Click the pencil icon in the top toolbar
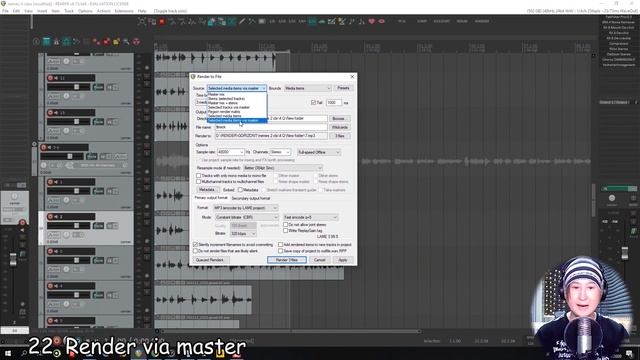Screen dimensions: 640x360 click(x=242, y=21)
